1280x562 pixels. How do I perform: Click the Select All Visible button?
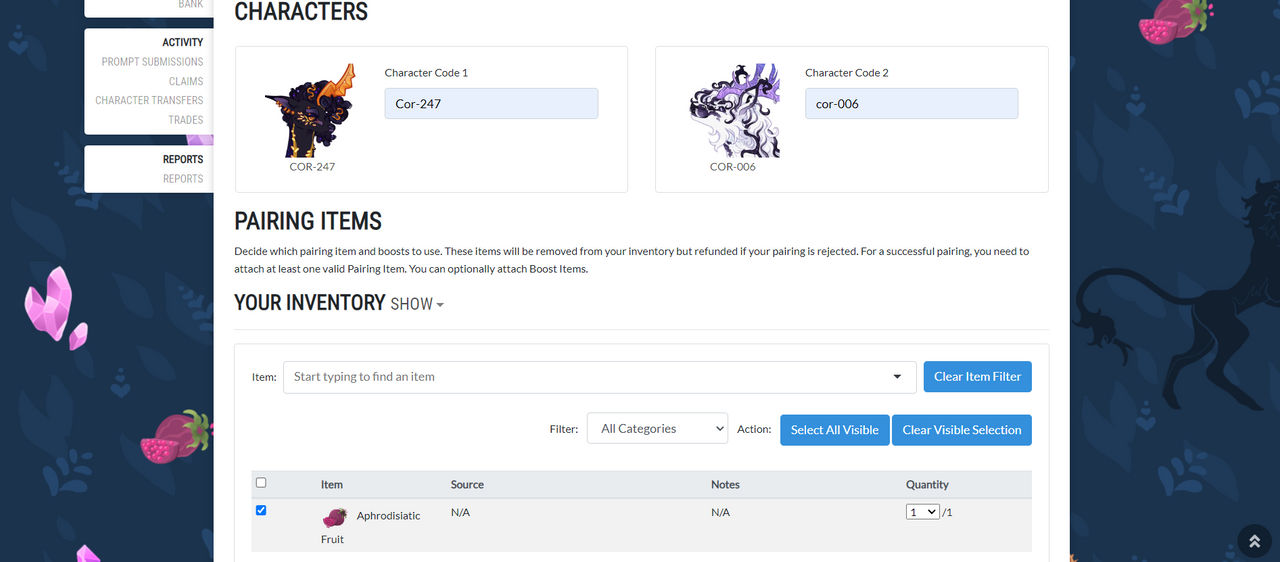tap(834, 430)
